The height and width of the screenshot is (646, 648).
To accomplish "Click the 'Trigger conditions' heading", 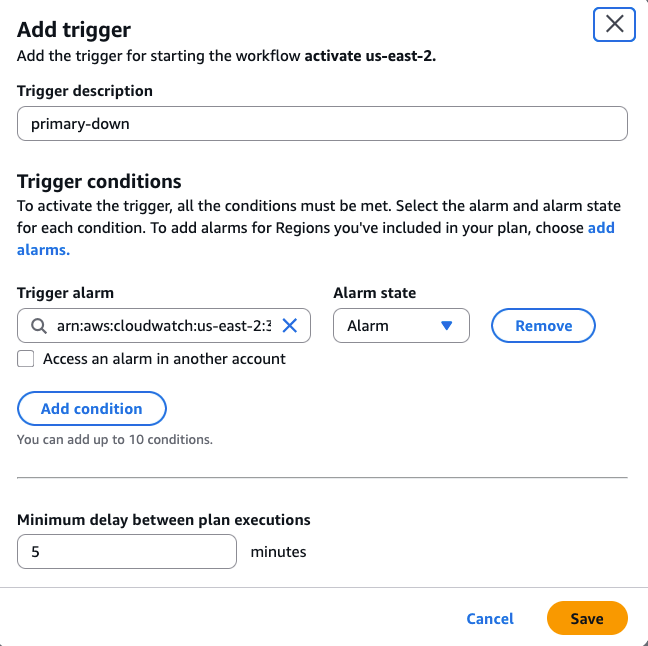I will pyautogui.click(x=99, y=181).
